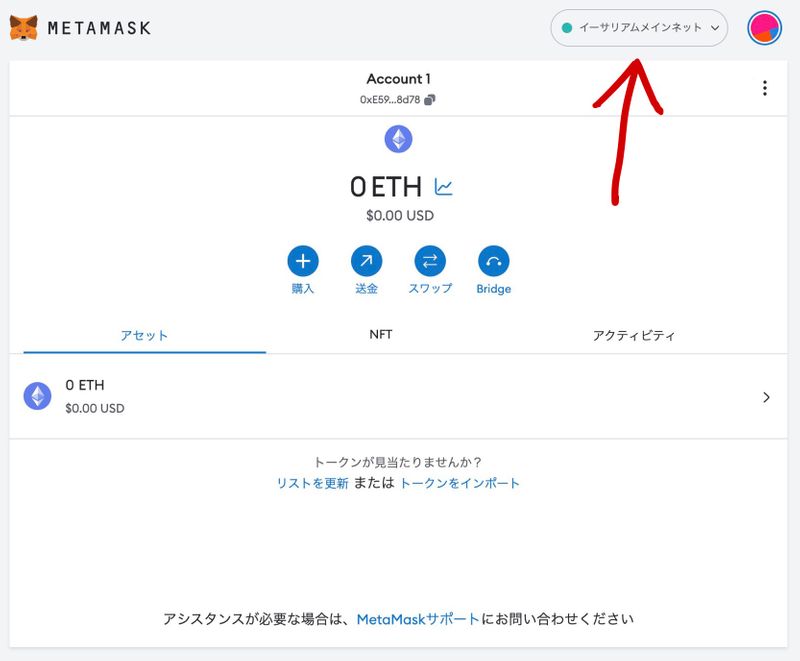Click the Account 1 name
The image size is (800, 661).
click(x=398, y=79)
